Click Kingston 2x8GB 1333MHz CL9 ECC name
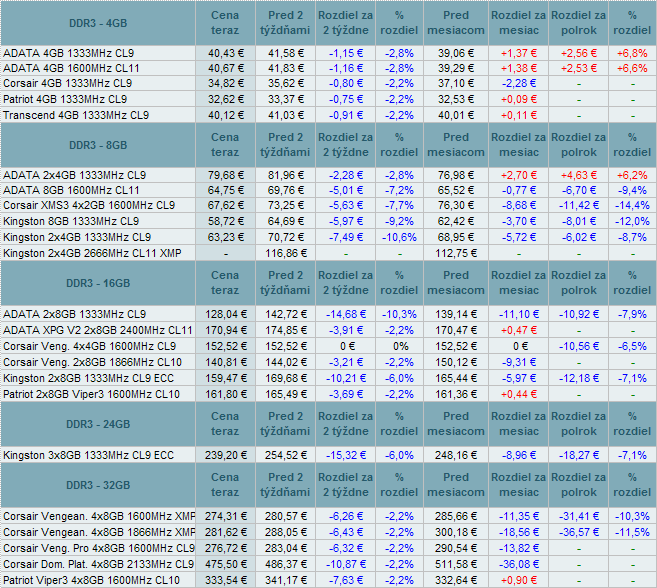 (88, 378)
